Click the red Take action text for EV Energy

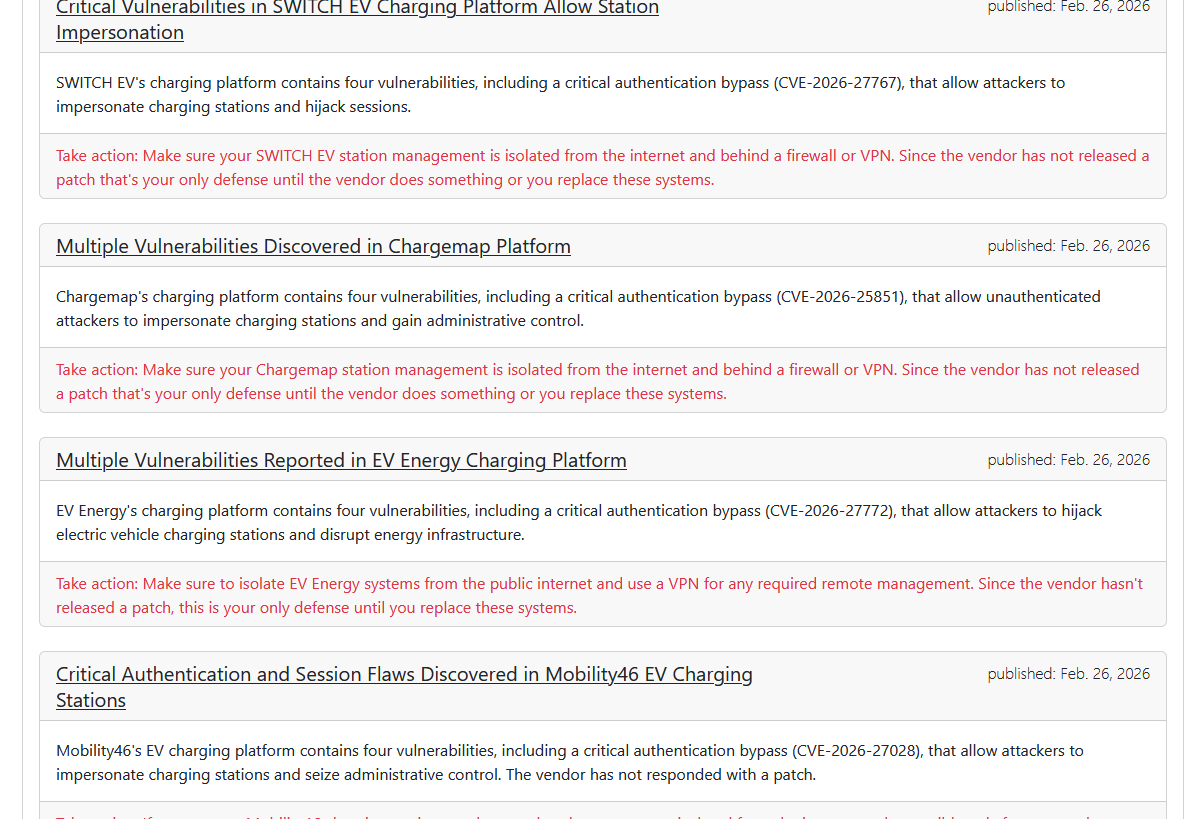click(x=599, y=596)
